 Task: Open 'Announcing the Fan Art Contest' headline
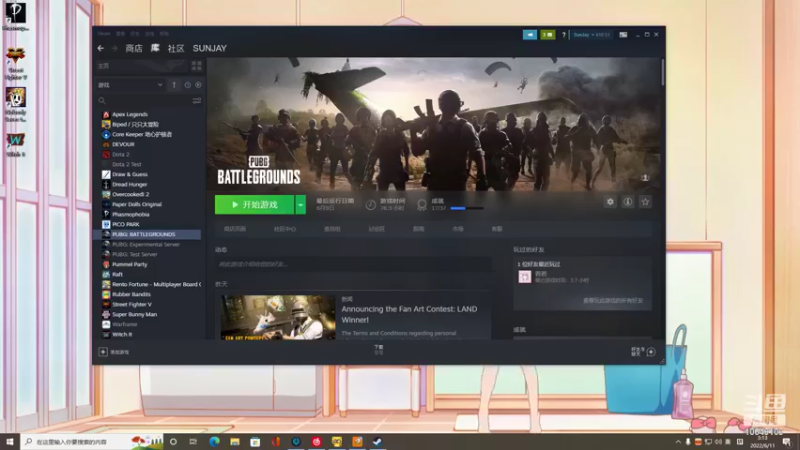coord(409,314)
